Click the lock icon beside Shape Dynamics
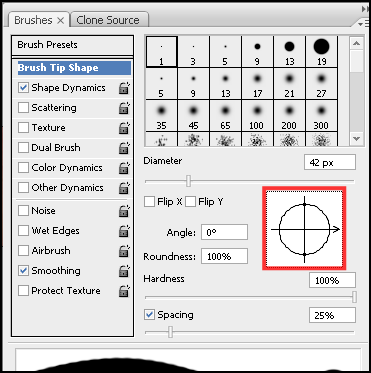This screenshot has height=373, width=371. point(124,88)
